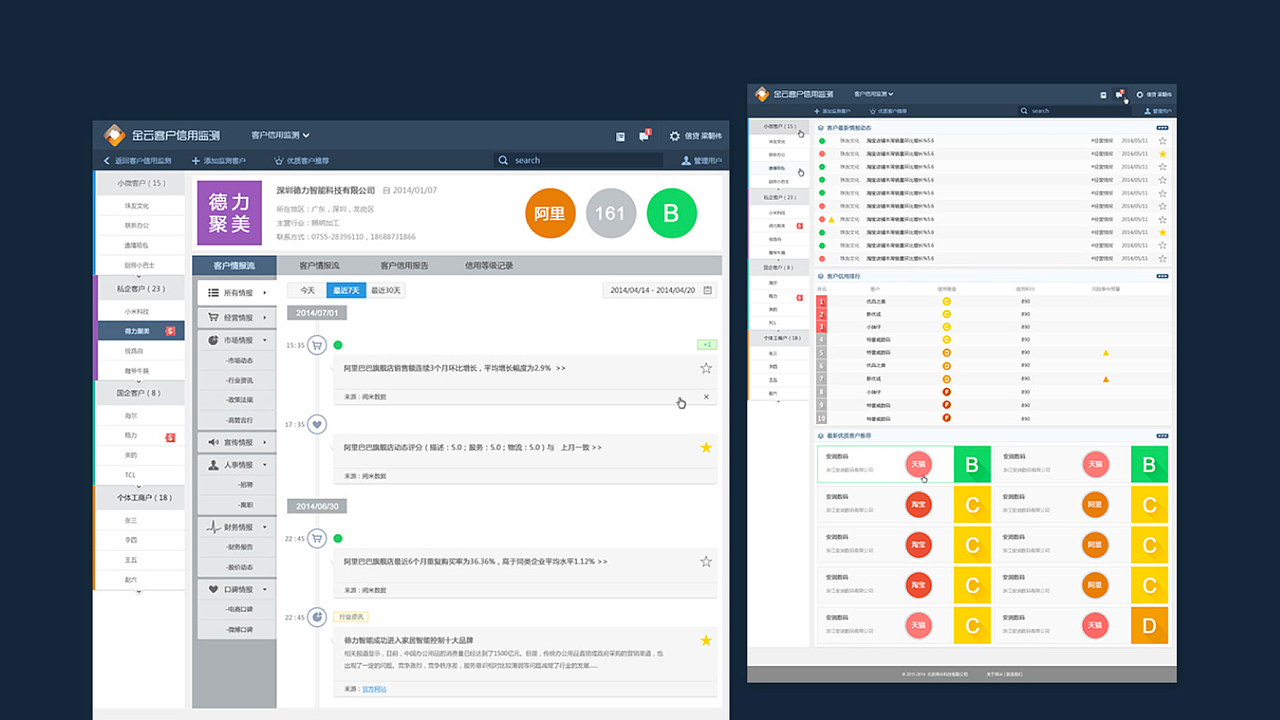The width and height of the screenshot is (1280, 720).
Task: Click the orange D grade tile in recommendations
Action: 1149,626
